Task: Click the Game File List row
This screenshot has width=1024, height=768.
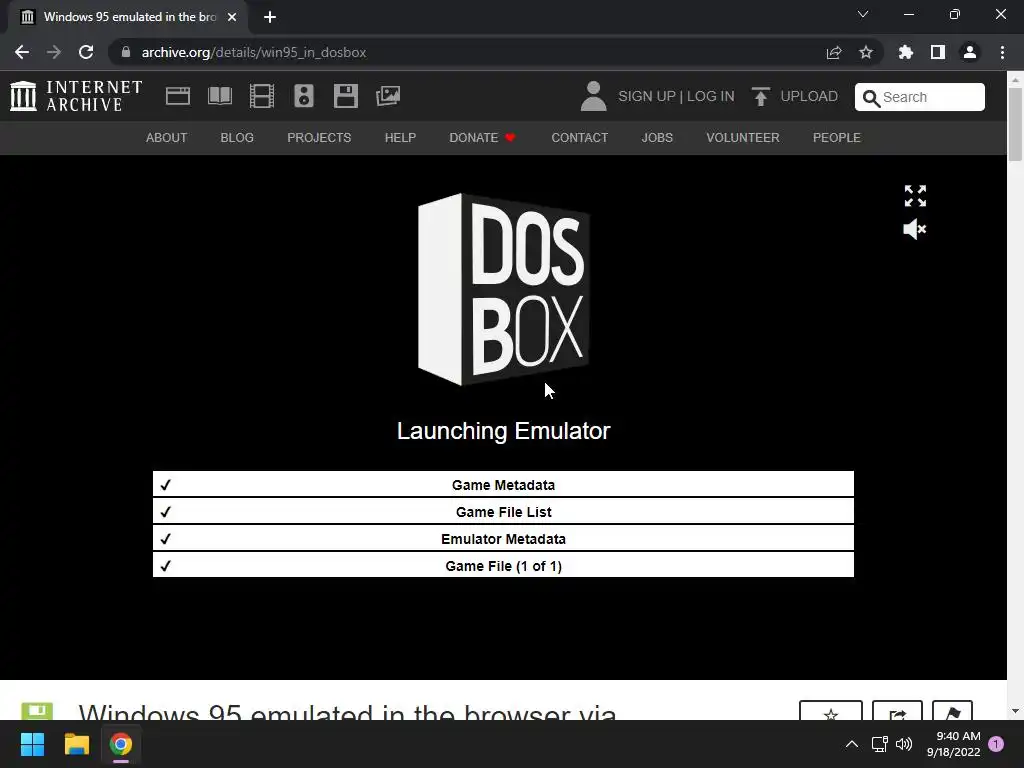Action: click(503, 512)
